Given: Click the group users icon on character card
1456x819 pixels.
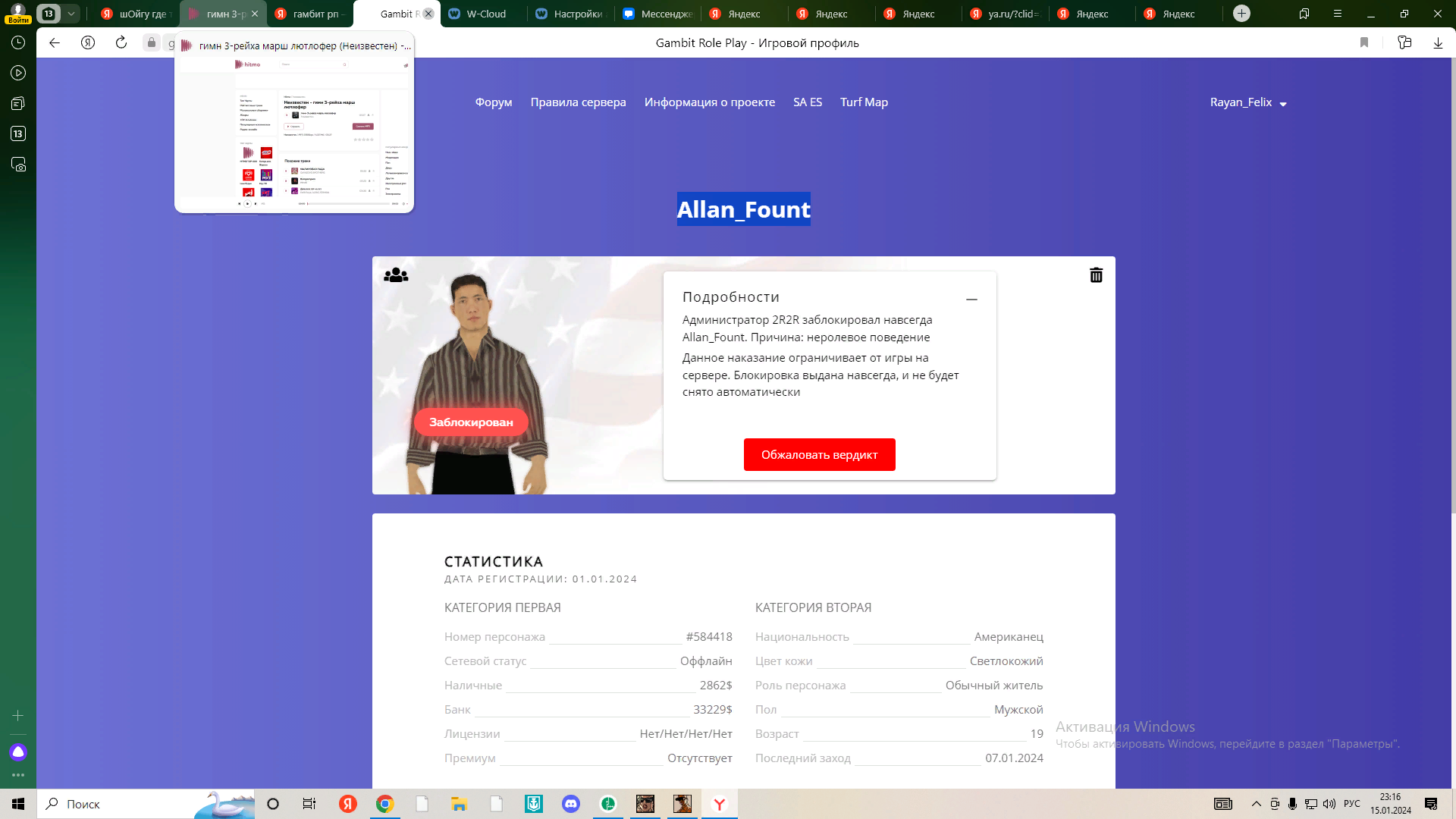Looking at the screenshot, I should pyautogui.click(x=396, y=275).
